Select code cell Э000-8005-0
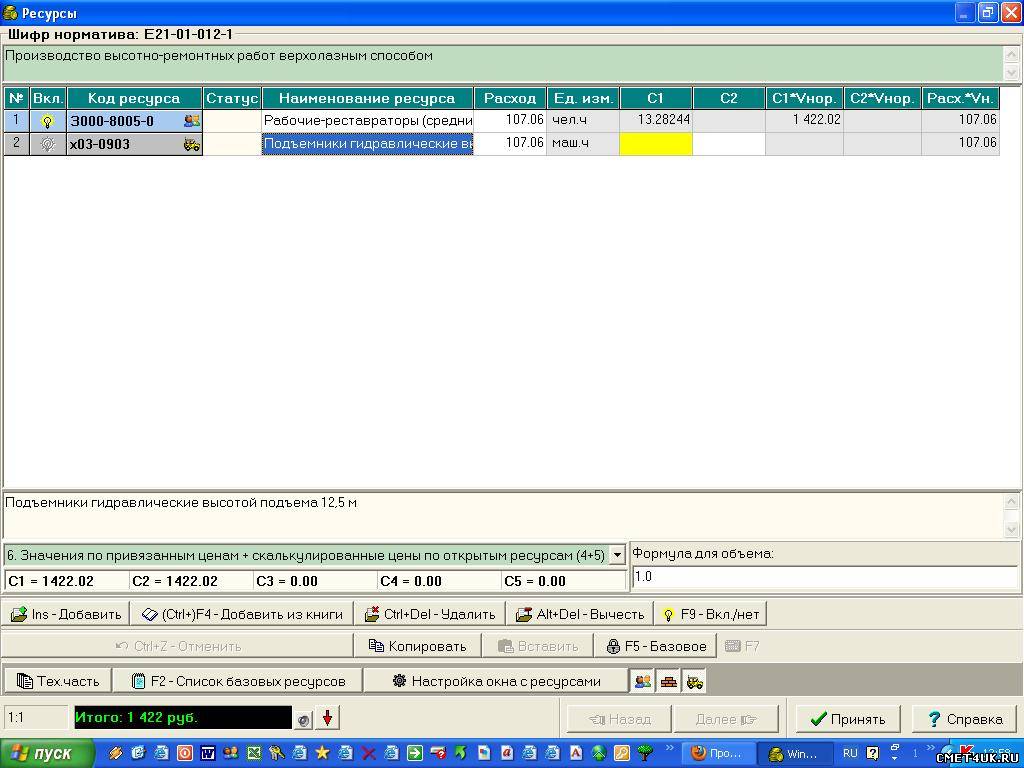The height and width of the screenshot is (768, 1024). [135, 121]
